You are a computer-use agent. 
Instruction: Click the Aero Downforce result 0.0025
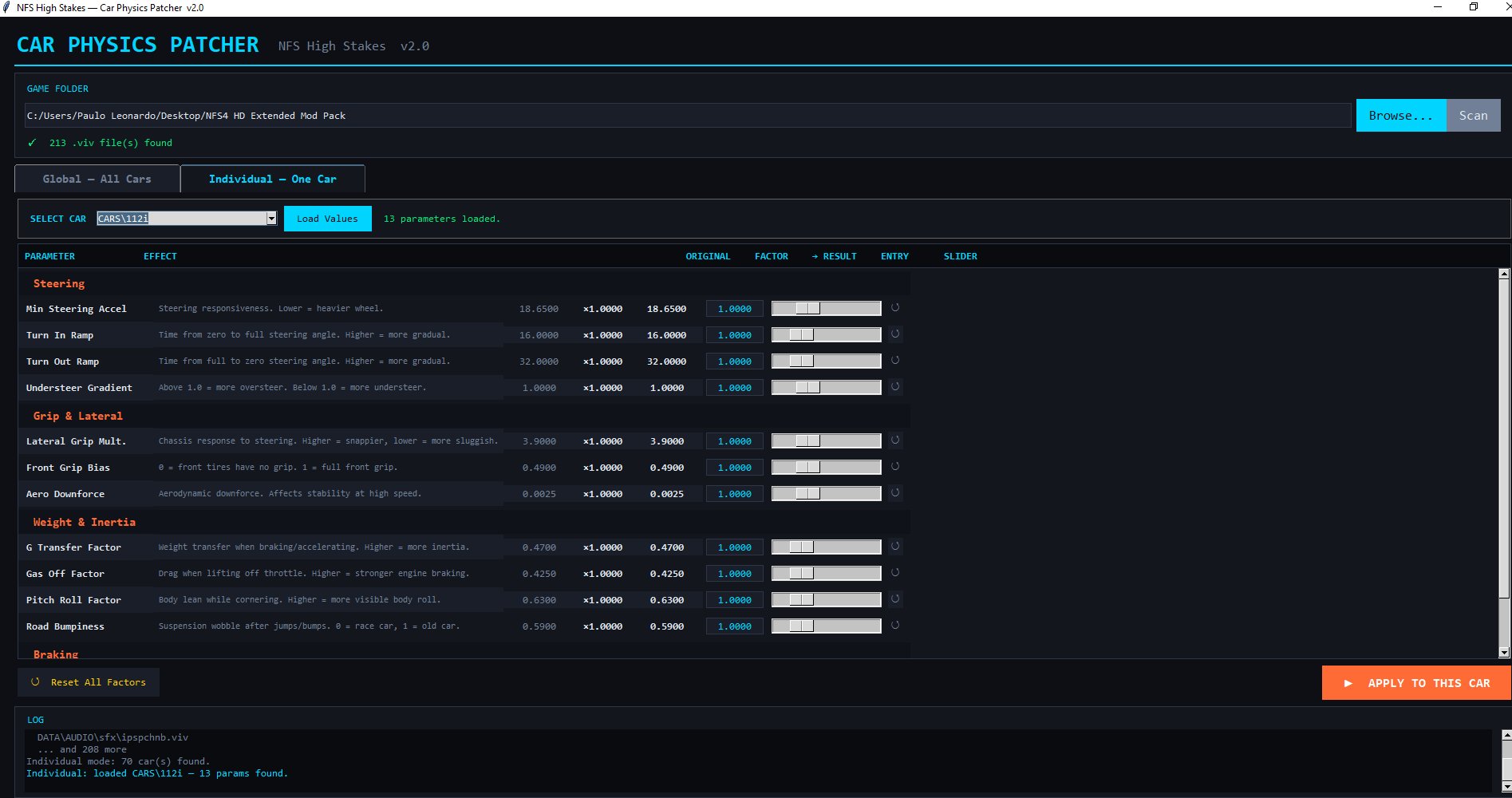tap(667, 494)
